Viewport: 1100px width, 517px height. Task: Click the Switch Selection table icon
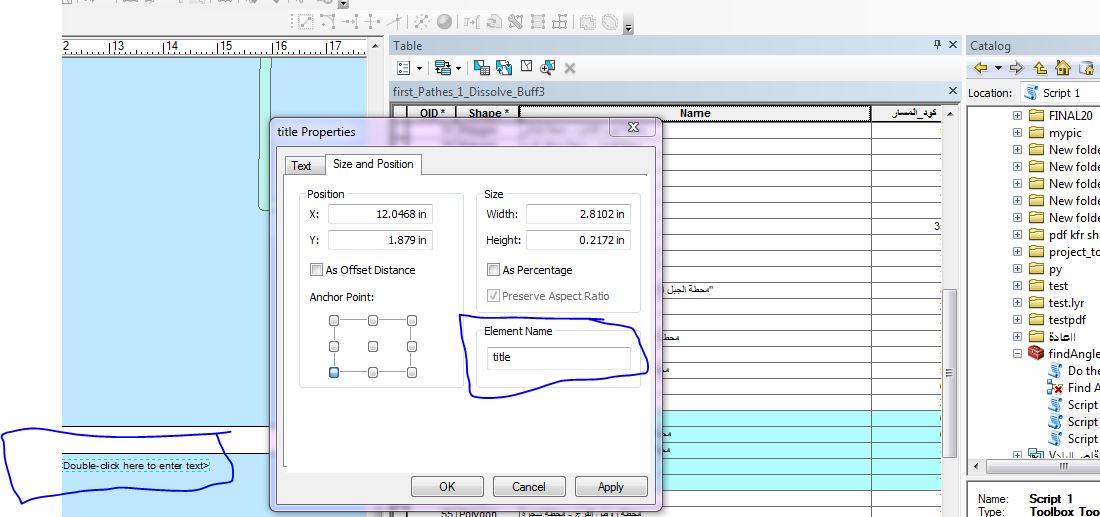coord(504,67)
